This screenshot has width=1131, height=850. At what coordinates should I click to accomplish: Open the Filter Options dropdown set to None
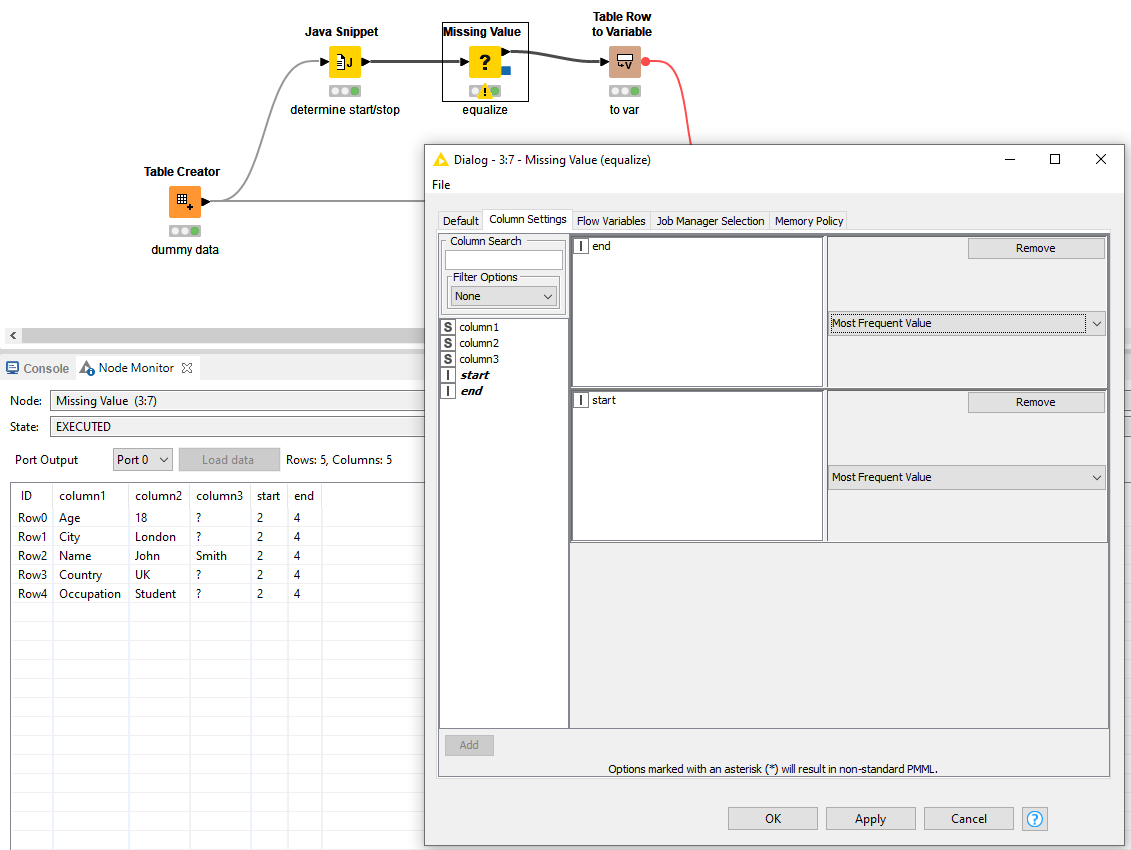(x=503, y=295)
